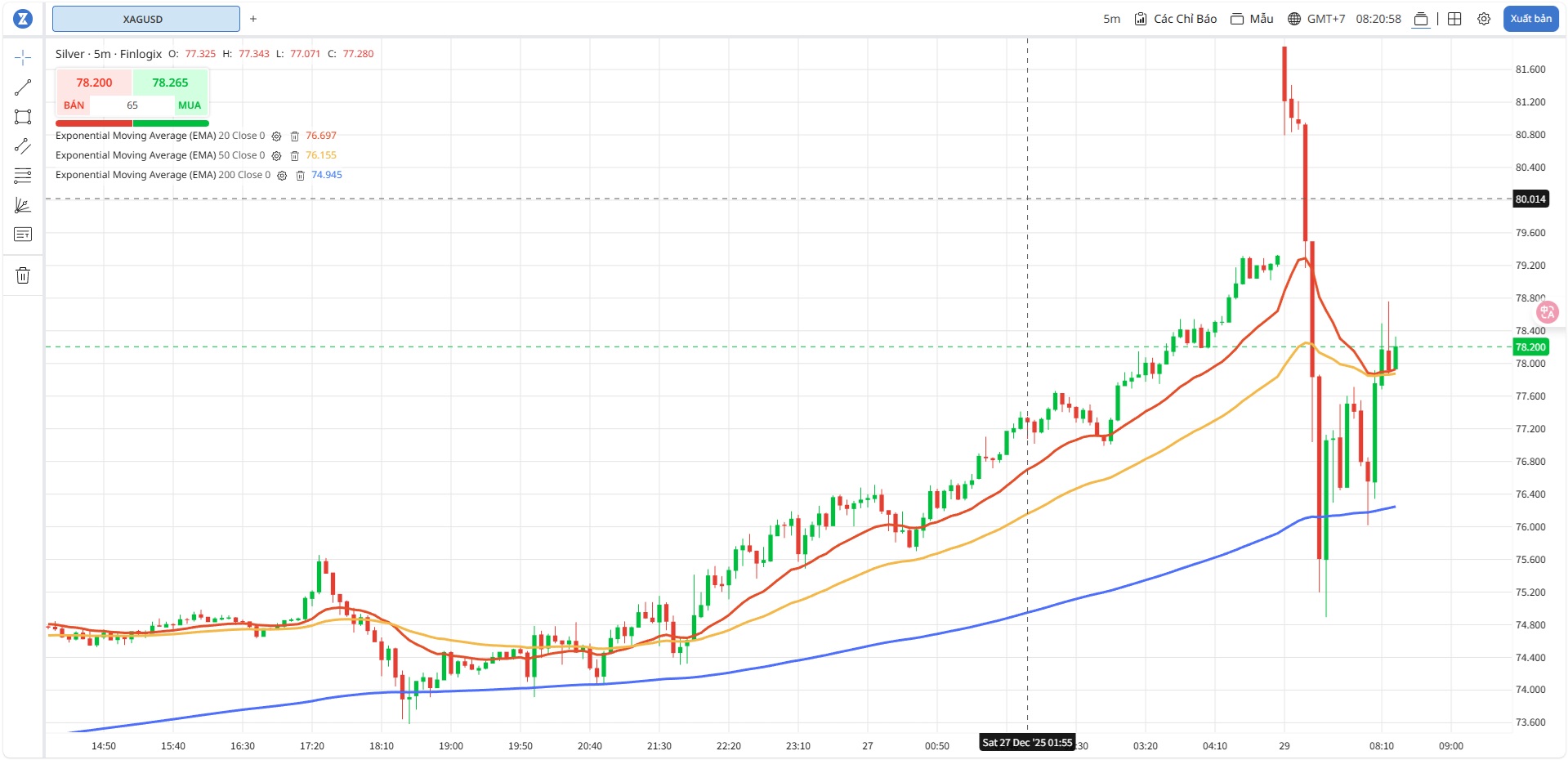1568x760 pixels.
Task: Select the parallel channel drawing tool
Action: tap(23, 146)
